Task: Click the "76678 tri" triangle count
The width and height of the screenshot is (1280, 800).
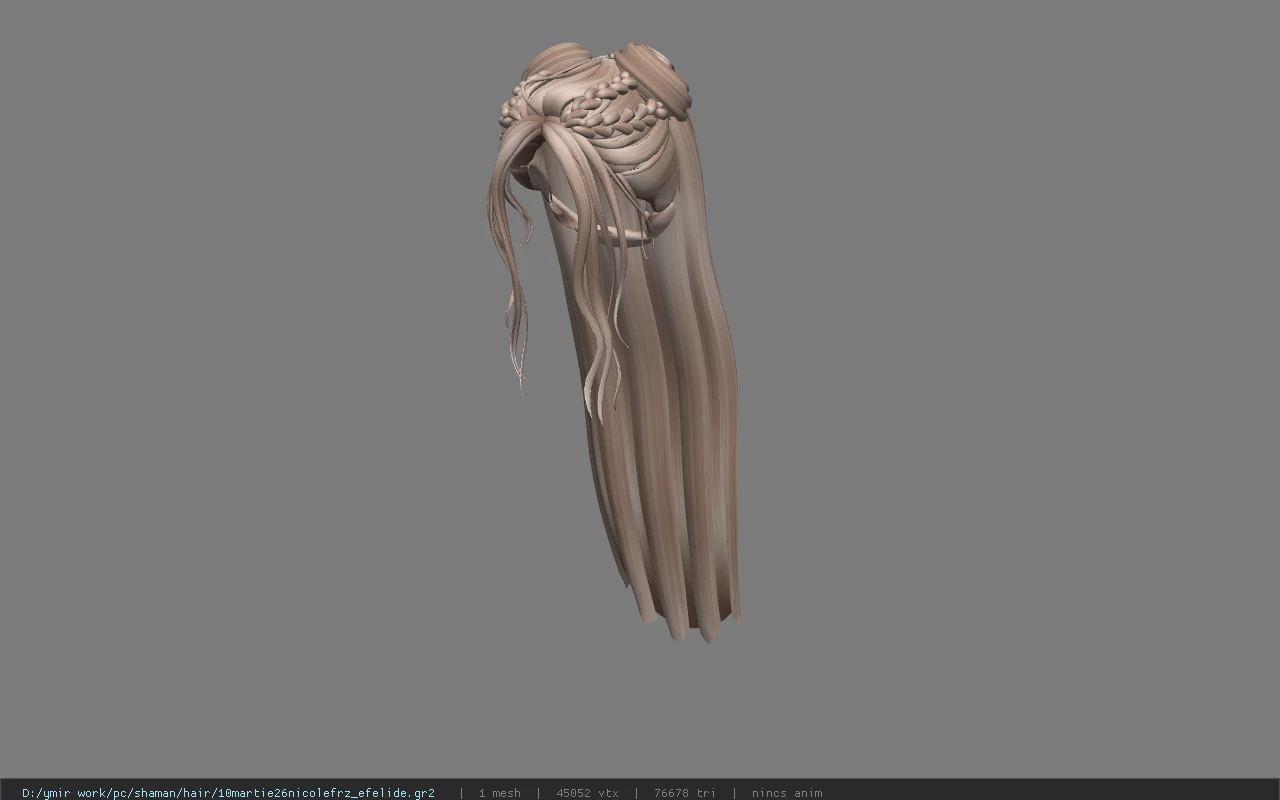Action: pyautogui.click(x=685, y=793)
